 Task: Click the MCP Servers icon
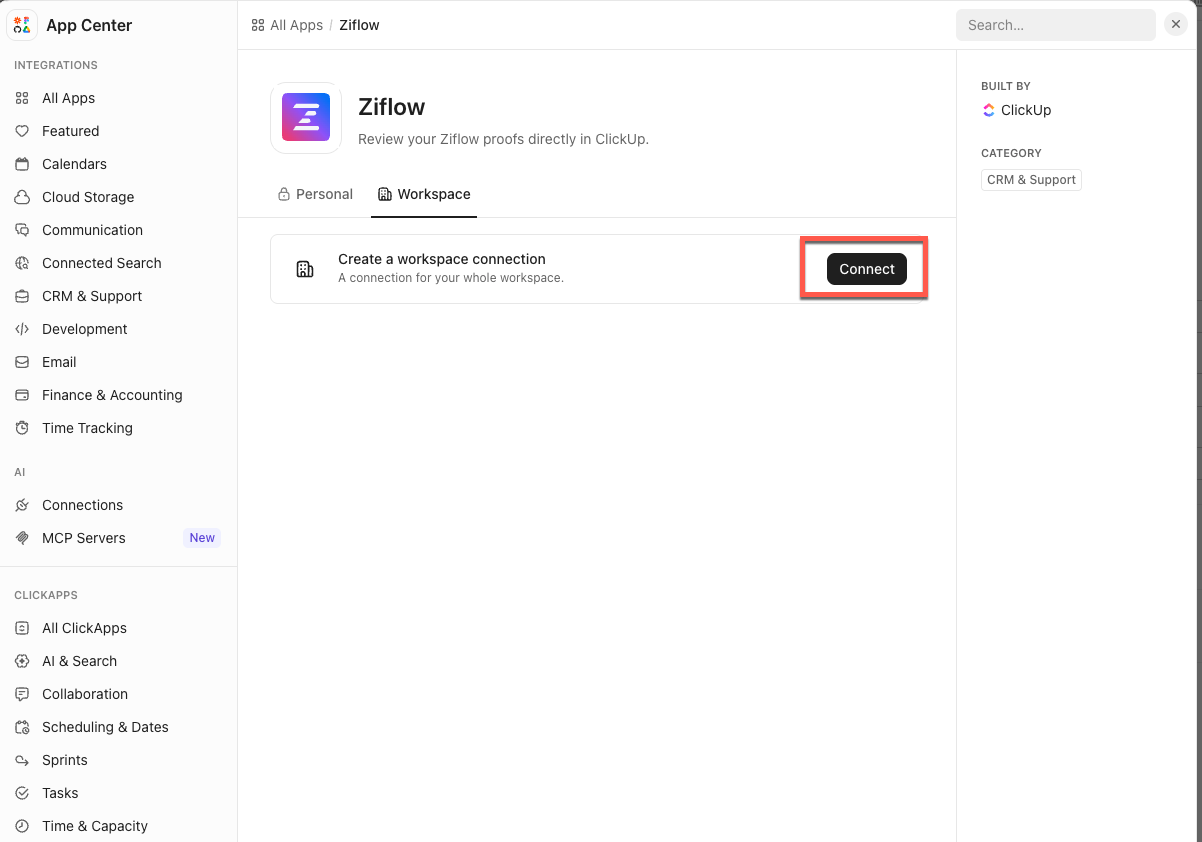(x=22, y=538)
